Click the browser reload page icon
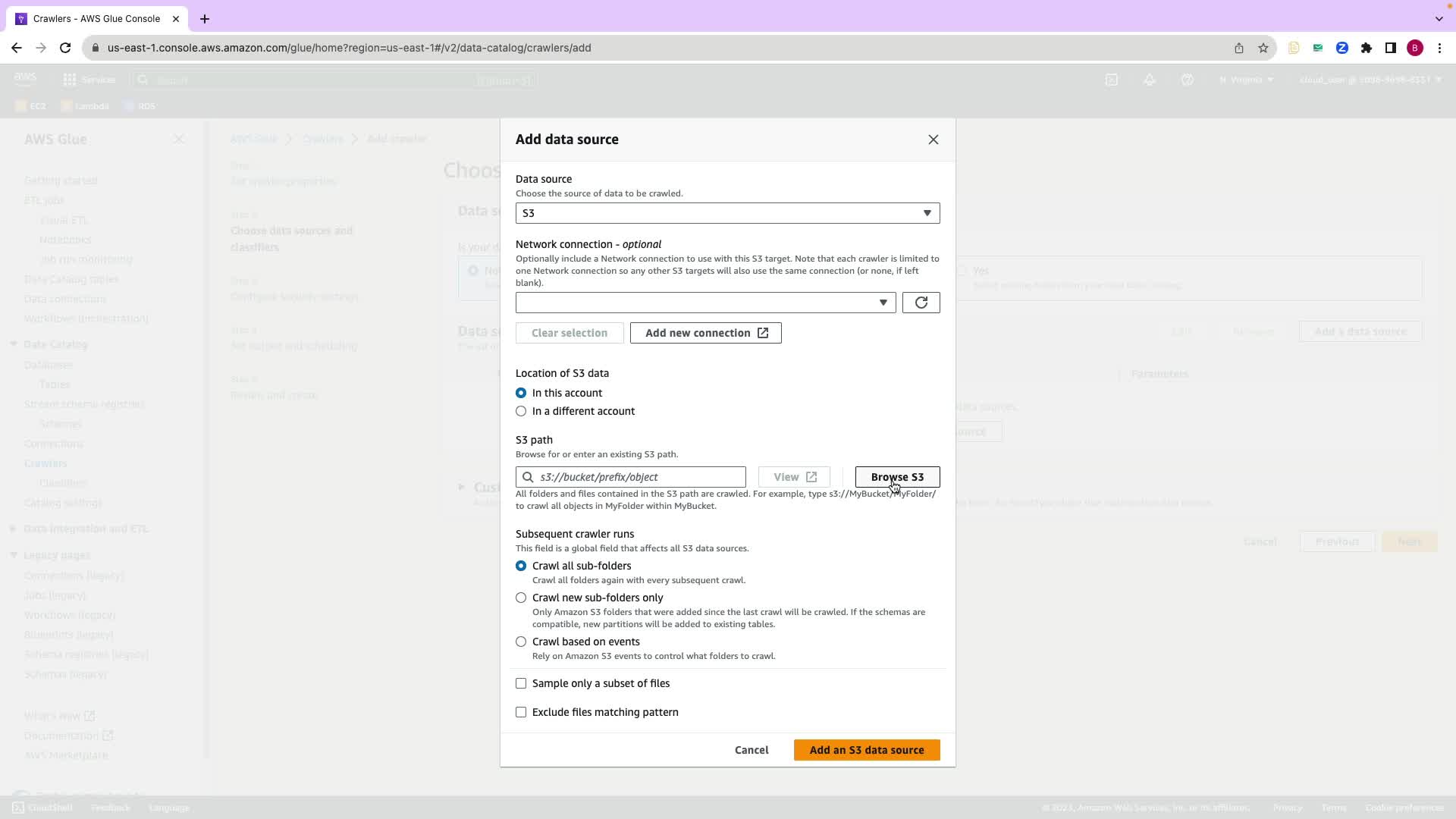The height and width of the screenshot is (819, 1456). tap(65, 48)
